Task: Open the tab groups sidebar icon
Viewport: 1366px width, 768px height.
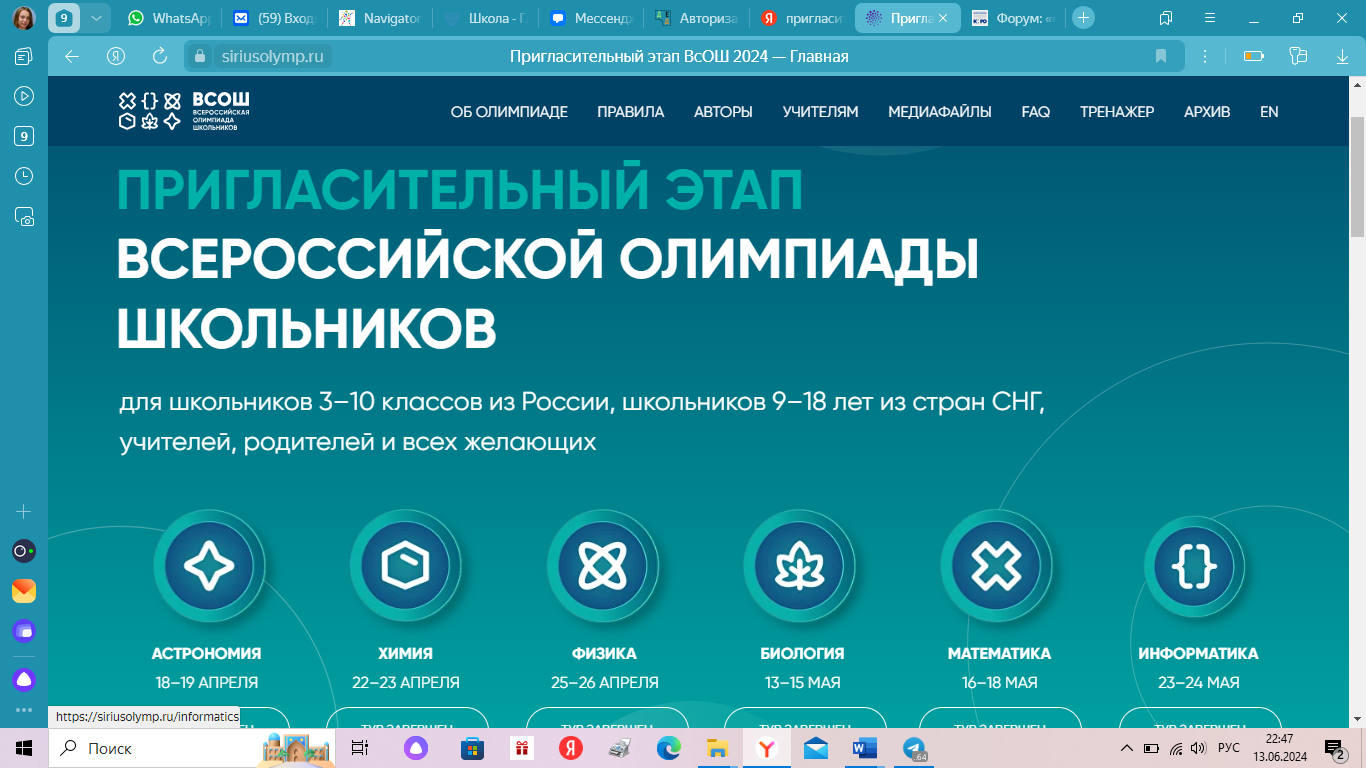Action: coord(24,56)
